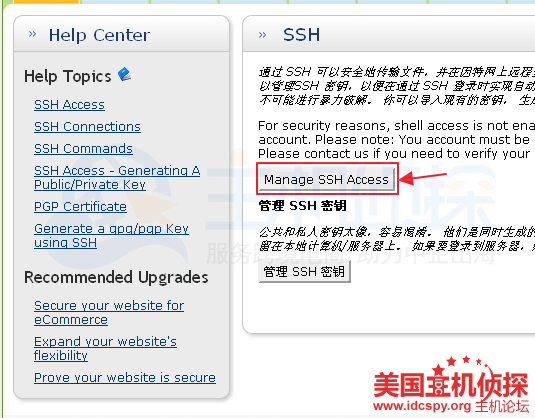Open the SSH Connections help topic

click(x=87, y=127)
